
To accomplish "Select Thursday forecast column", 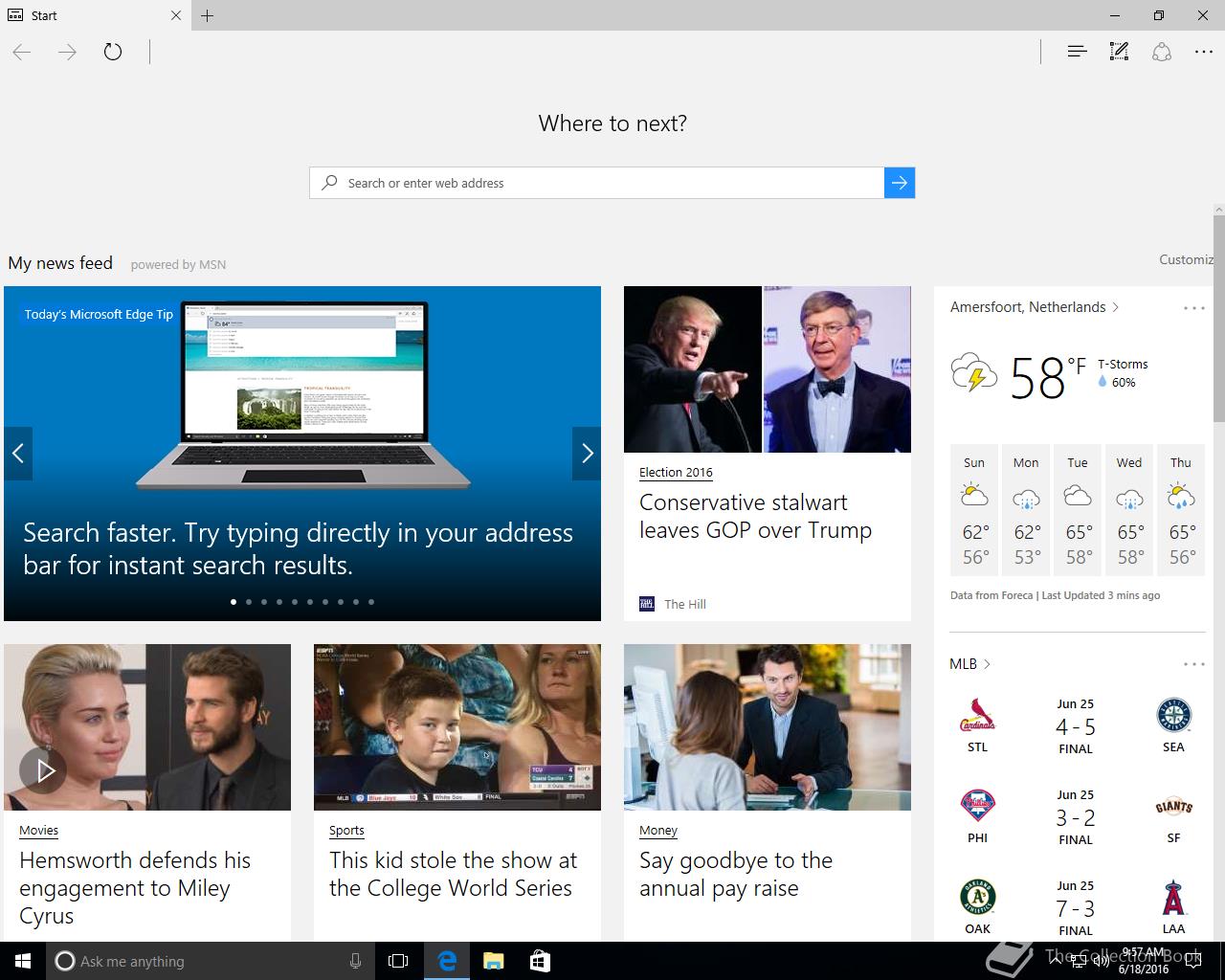I will coord(1181,510).
